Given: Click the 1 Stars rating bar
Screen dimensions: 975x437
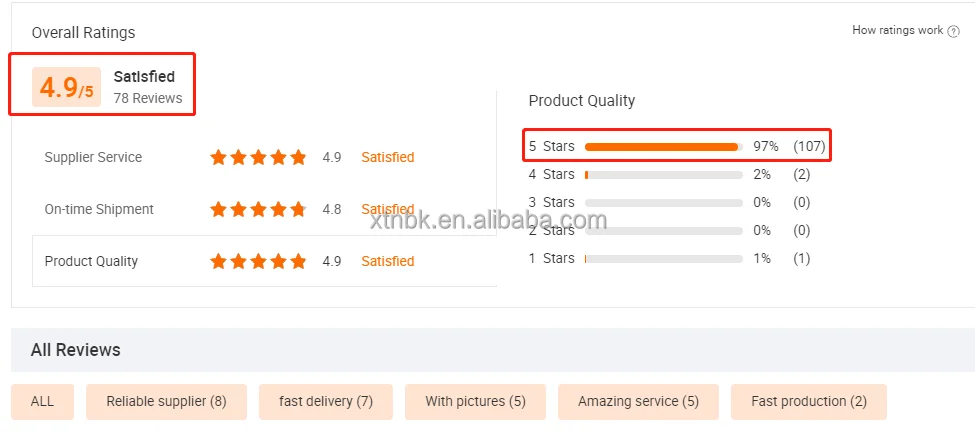Looking at the screenshot, I should tap(663, 258).
